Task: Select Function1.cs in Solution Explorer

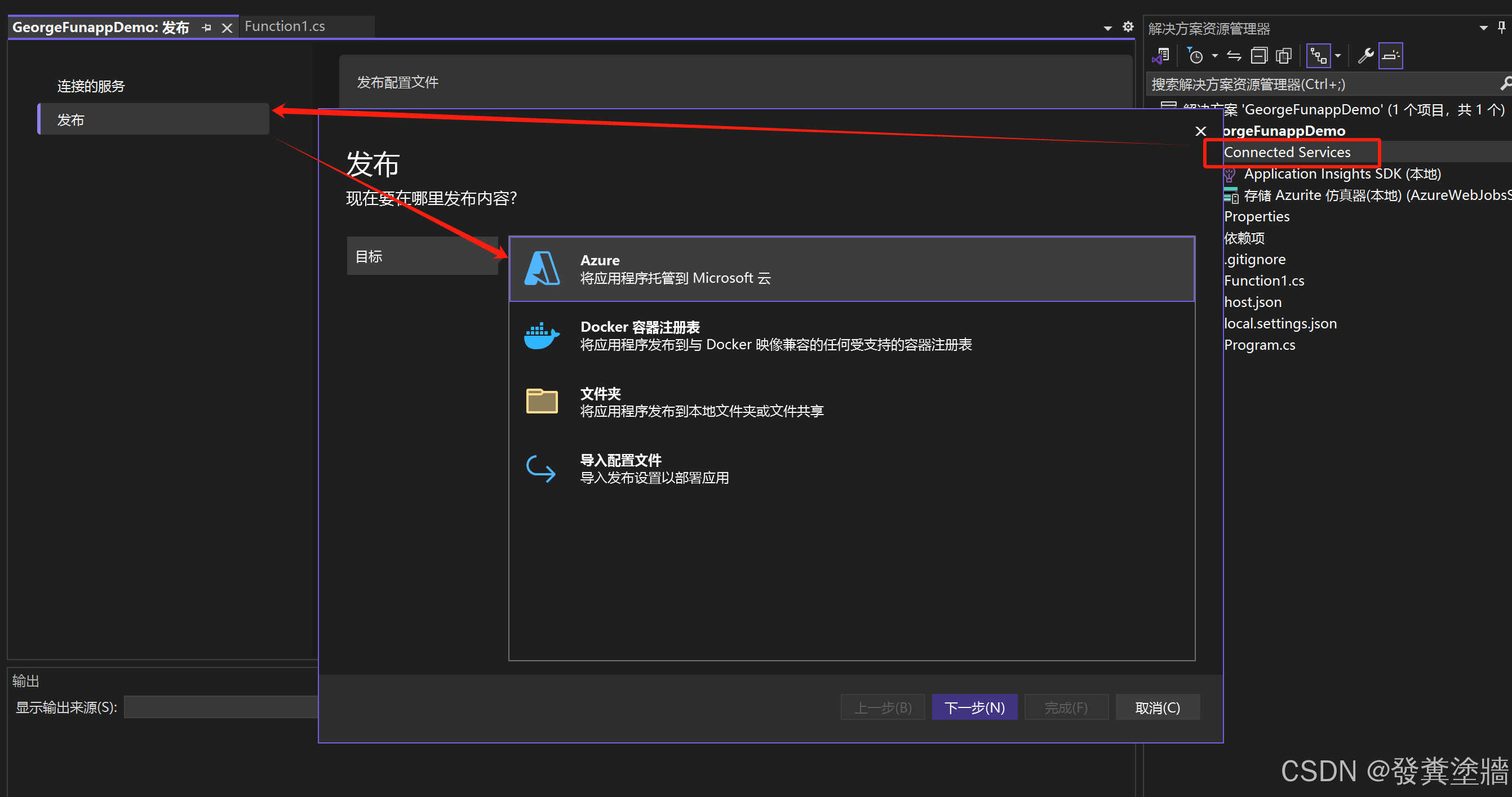Action: 1263,281
